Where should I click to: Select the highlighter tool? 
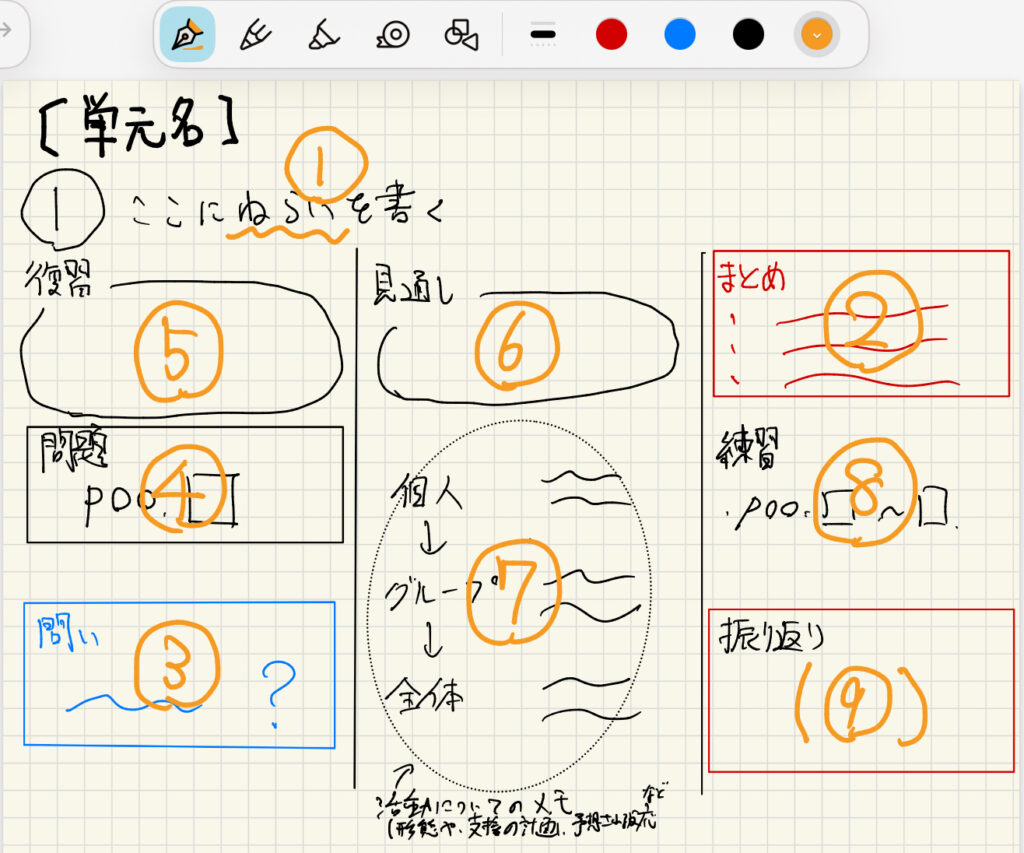(323, 35)
